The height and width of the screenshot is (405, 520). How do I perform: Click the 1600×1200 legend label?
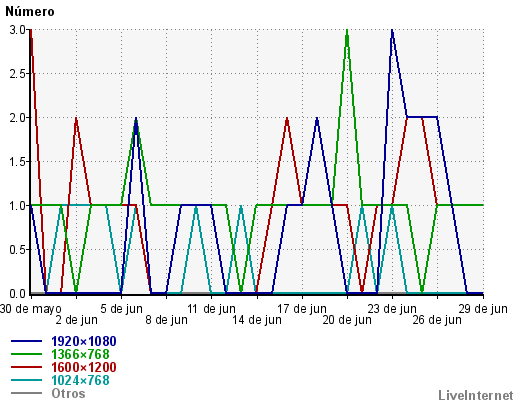click(x=84, y=367)
